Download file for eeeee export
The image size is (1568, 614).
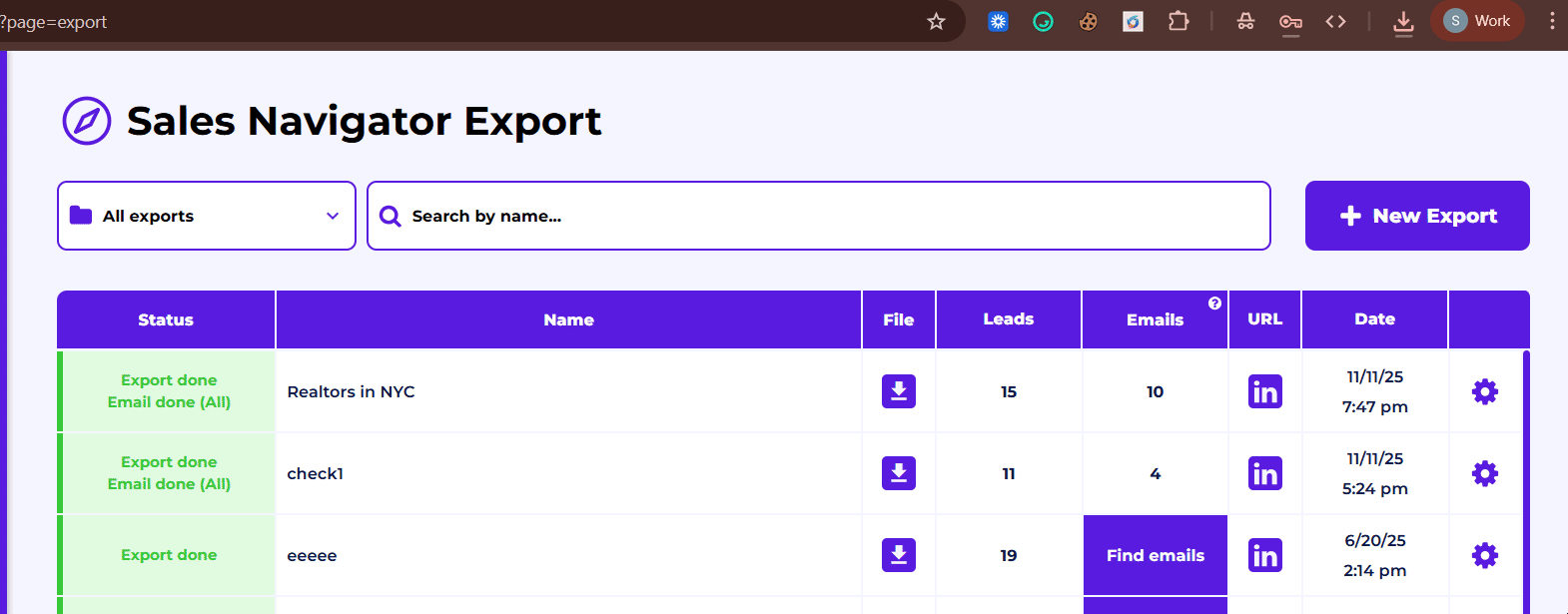[899, 555]
